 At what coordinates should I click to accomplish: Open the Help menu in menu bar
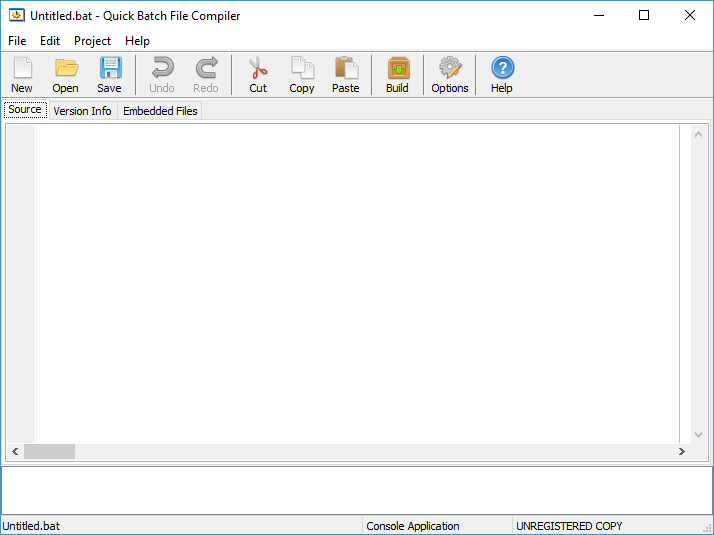(137, 41)
